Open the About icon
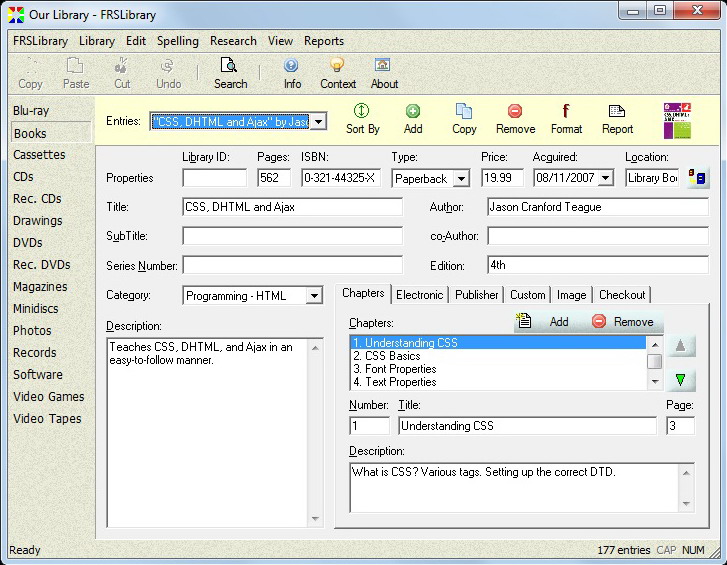 pos(384,73)
